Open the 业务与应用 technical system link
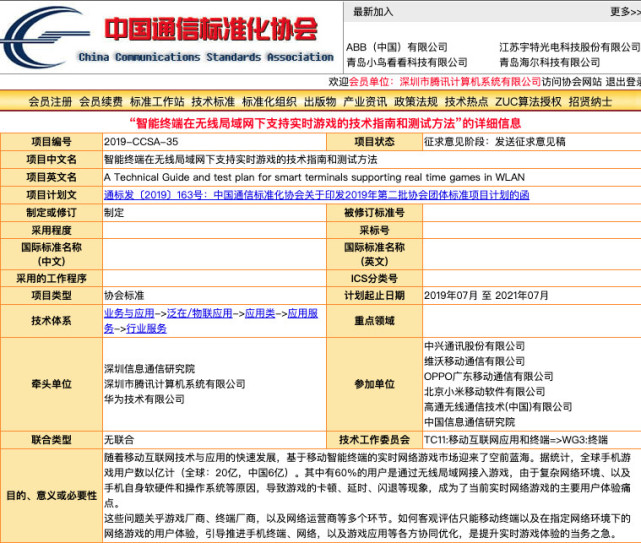 click(x=129, y=313)
